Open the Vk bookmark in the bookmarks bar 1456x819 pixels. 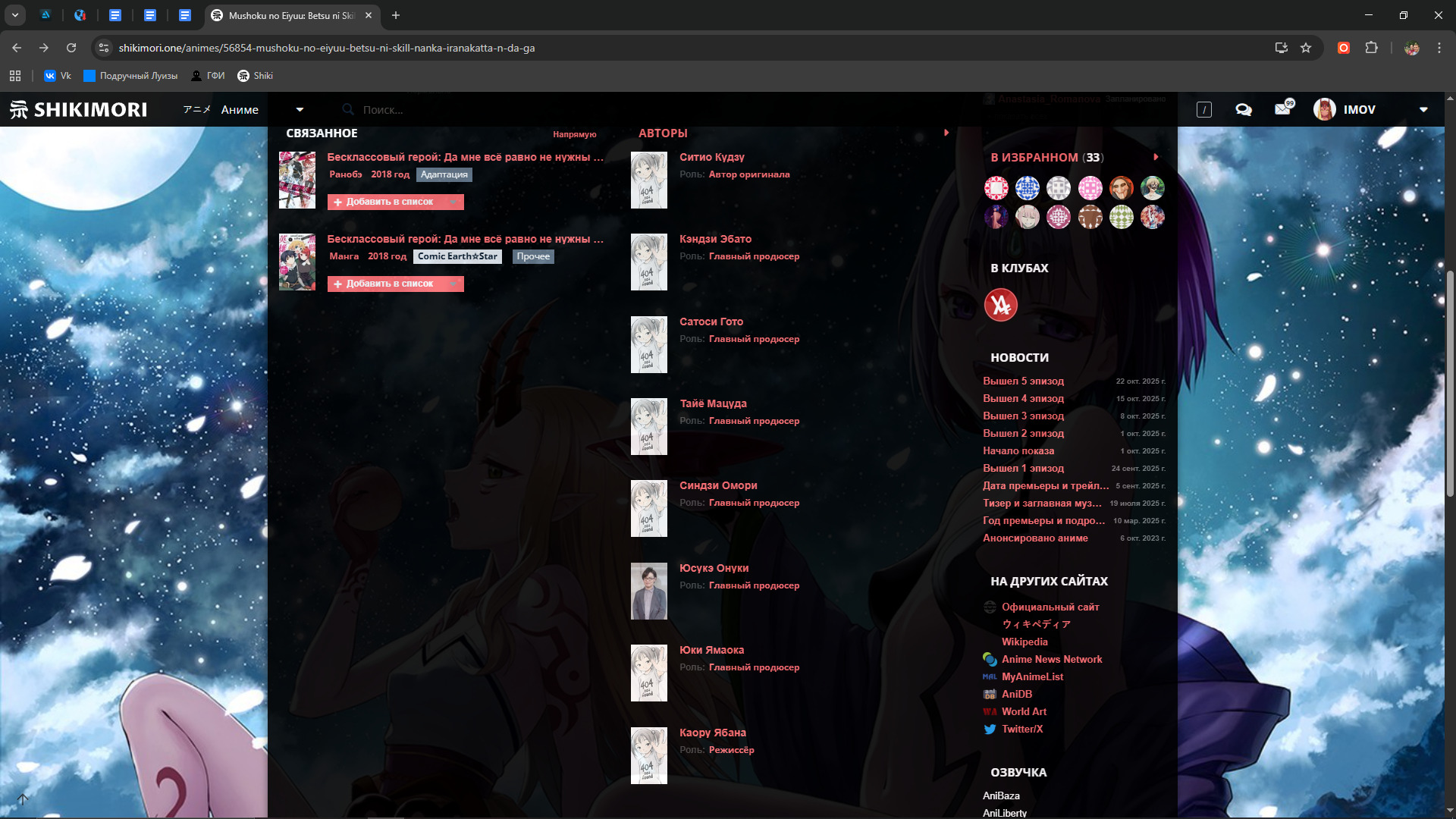(x=58, y=76)
